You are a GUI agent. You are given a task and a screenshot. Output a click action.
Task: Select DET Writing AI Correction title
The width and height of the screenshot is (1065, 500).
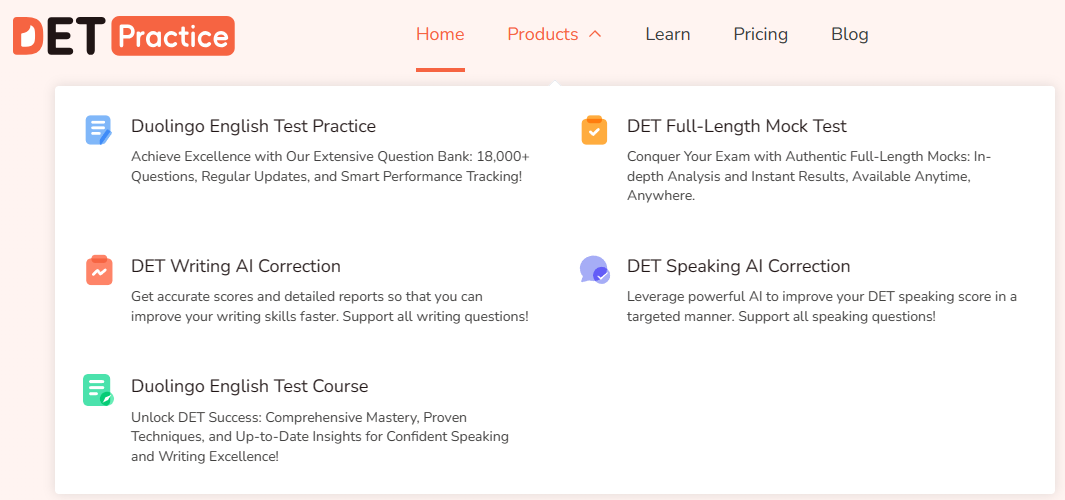click(x=236, y=266)
